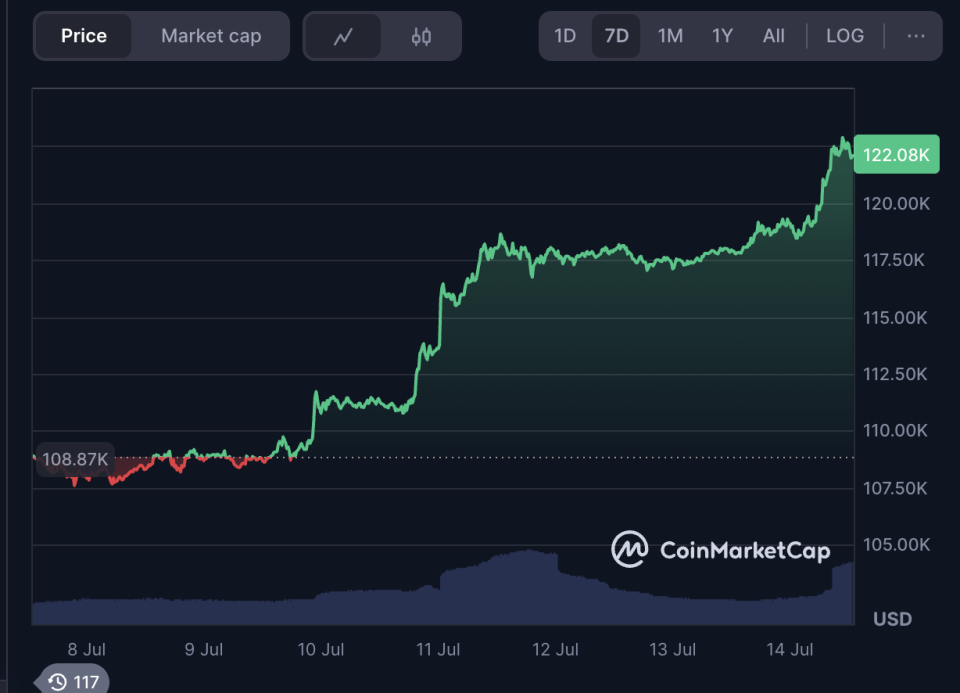Click the 11 Jul date marker
This screenshot has height=693, width=960.
pyautogui.click(x=438, y=650)
